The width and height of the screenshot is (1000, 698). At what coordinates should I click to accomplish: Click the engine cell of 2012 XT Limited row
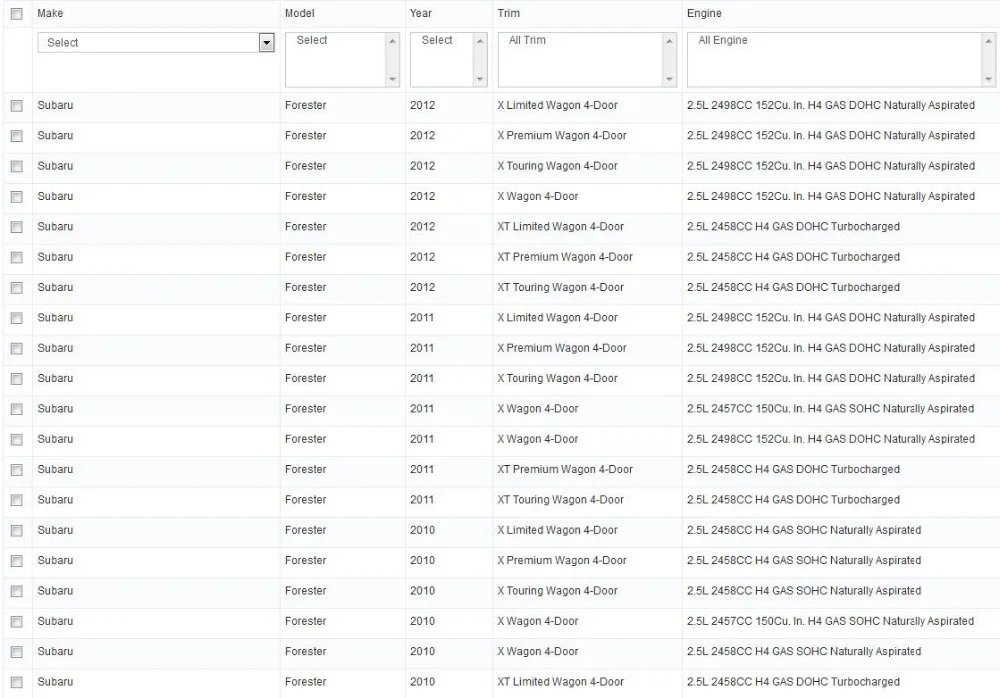(793, 226)
